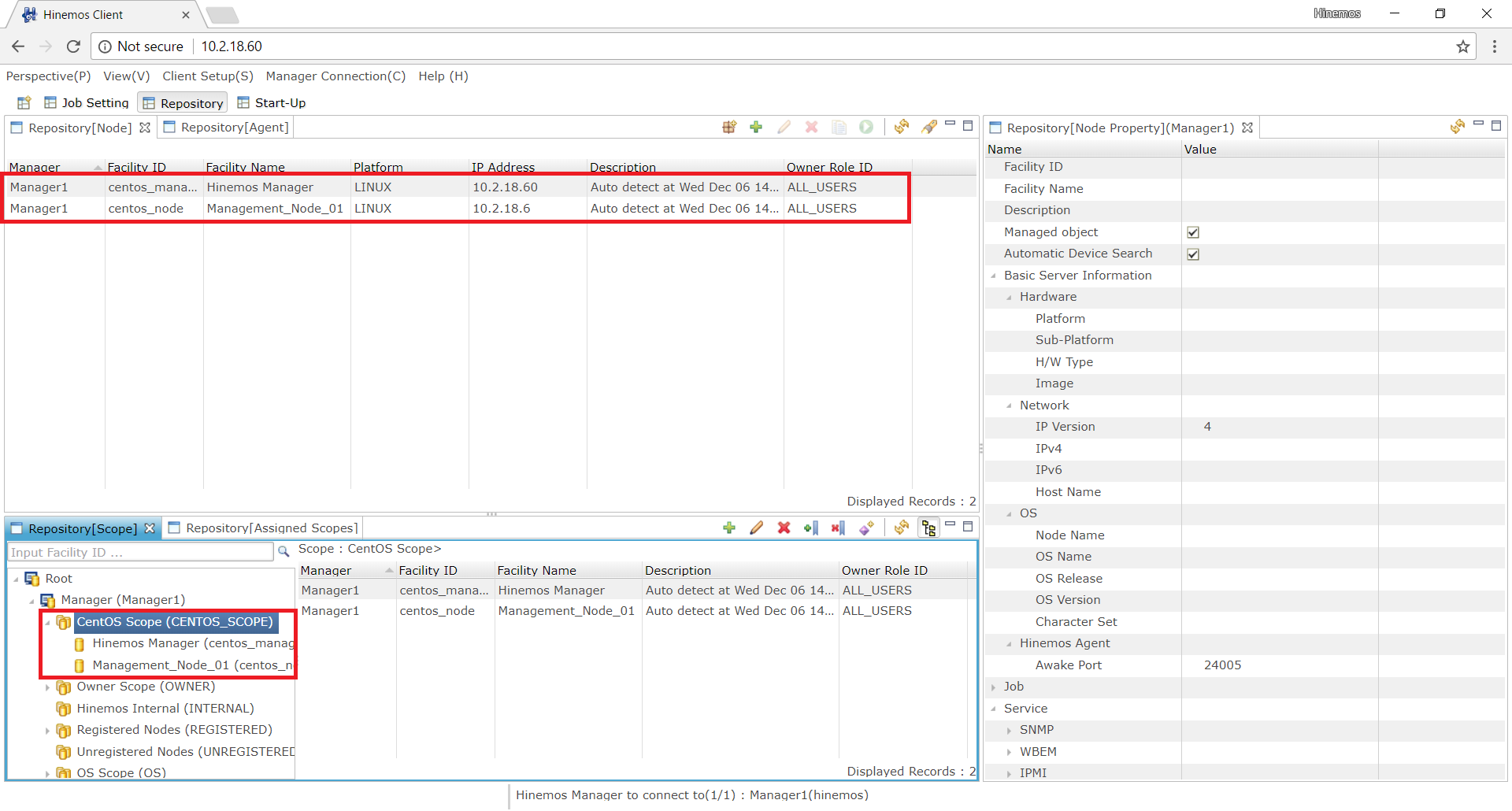Expand the SNMP property group

click(x=1009, y=731)
